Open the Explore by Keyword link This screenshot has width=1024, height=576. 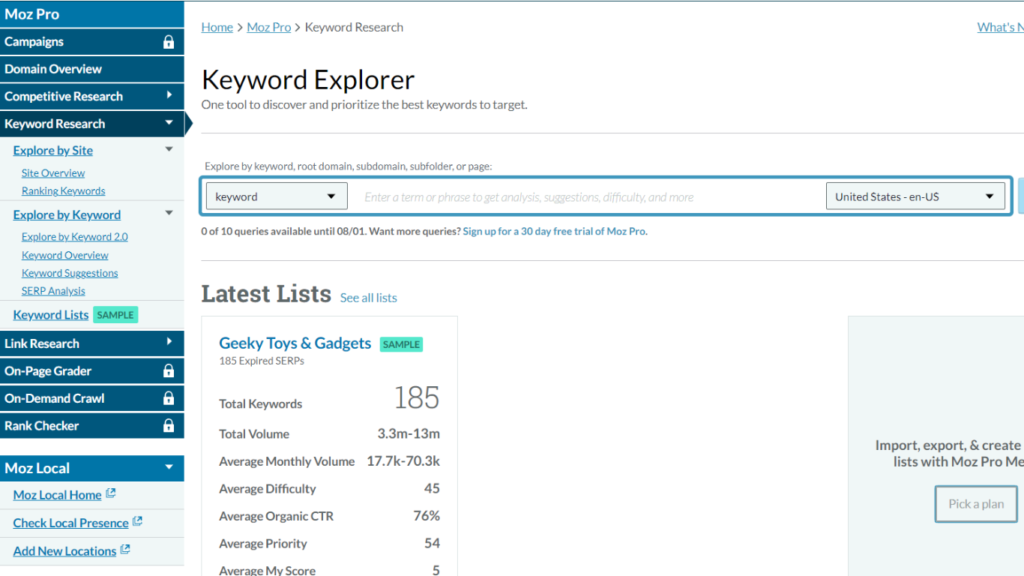[x=67, y=215]
